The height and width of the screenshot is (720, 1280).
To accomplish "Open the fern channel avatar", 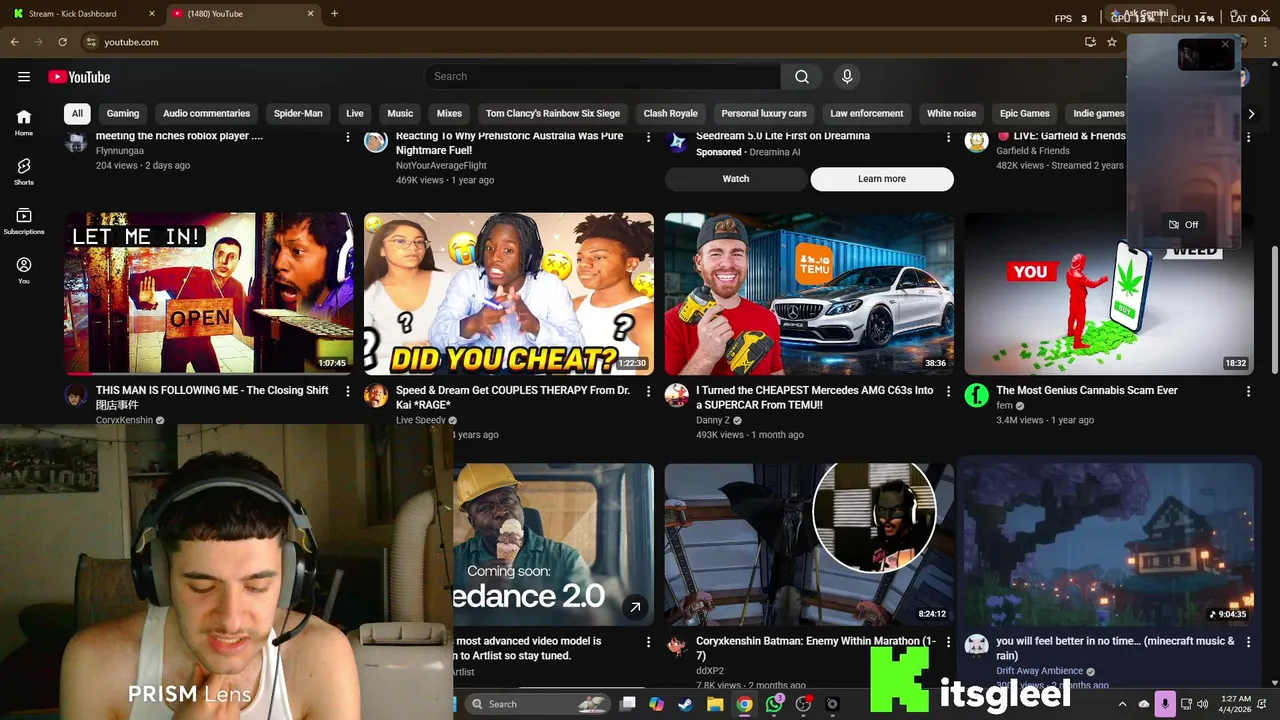I will coord(976,395).
